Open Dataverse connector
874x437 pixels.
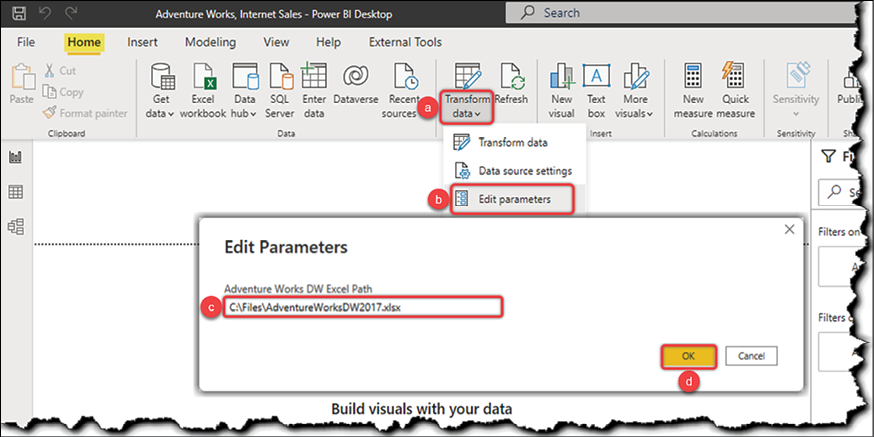[356, 85]
